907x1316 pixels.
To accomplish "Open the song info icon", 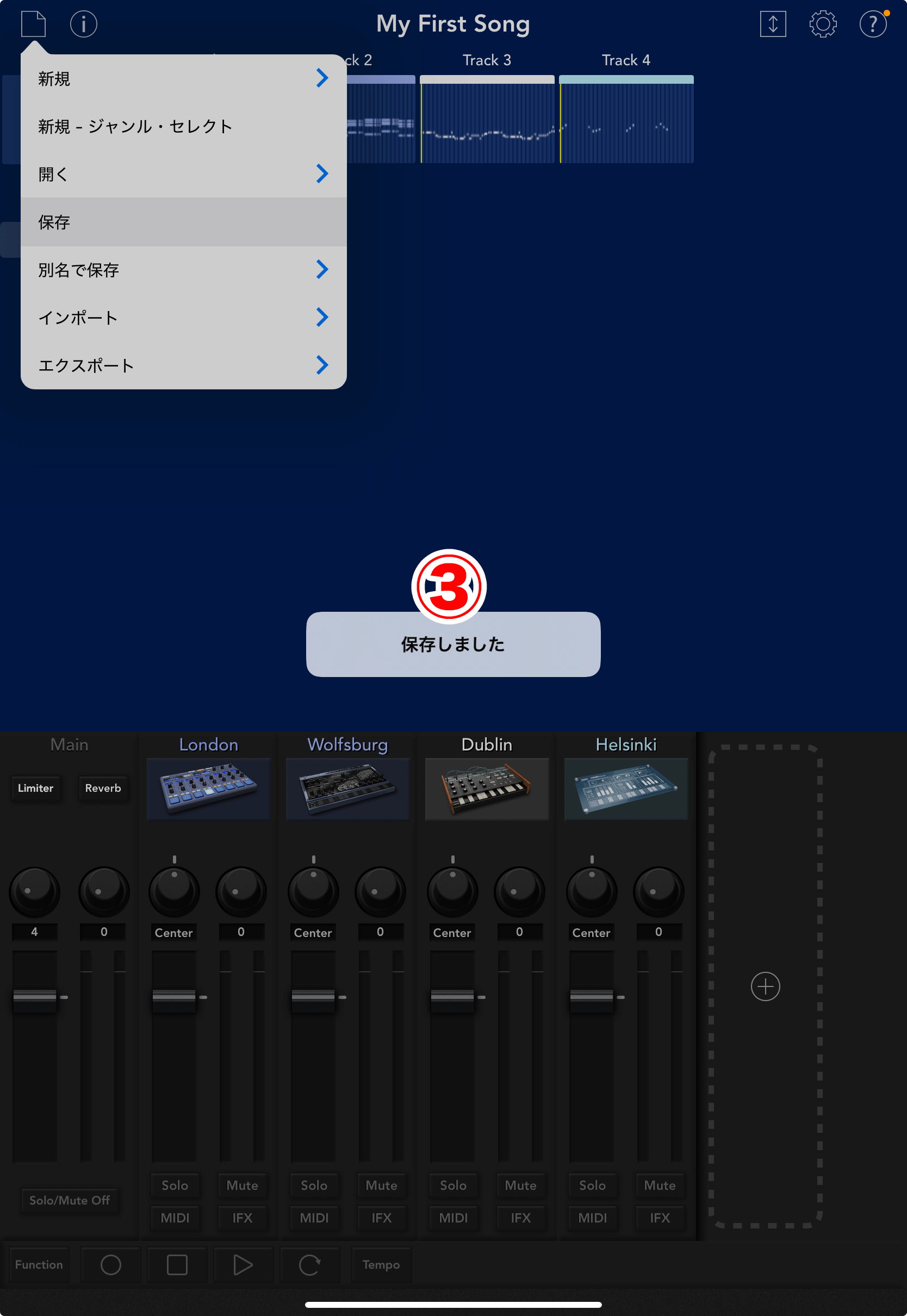I will pos(84,24).
